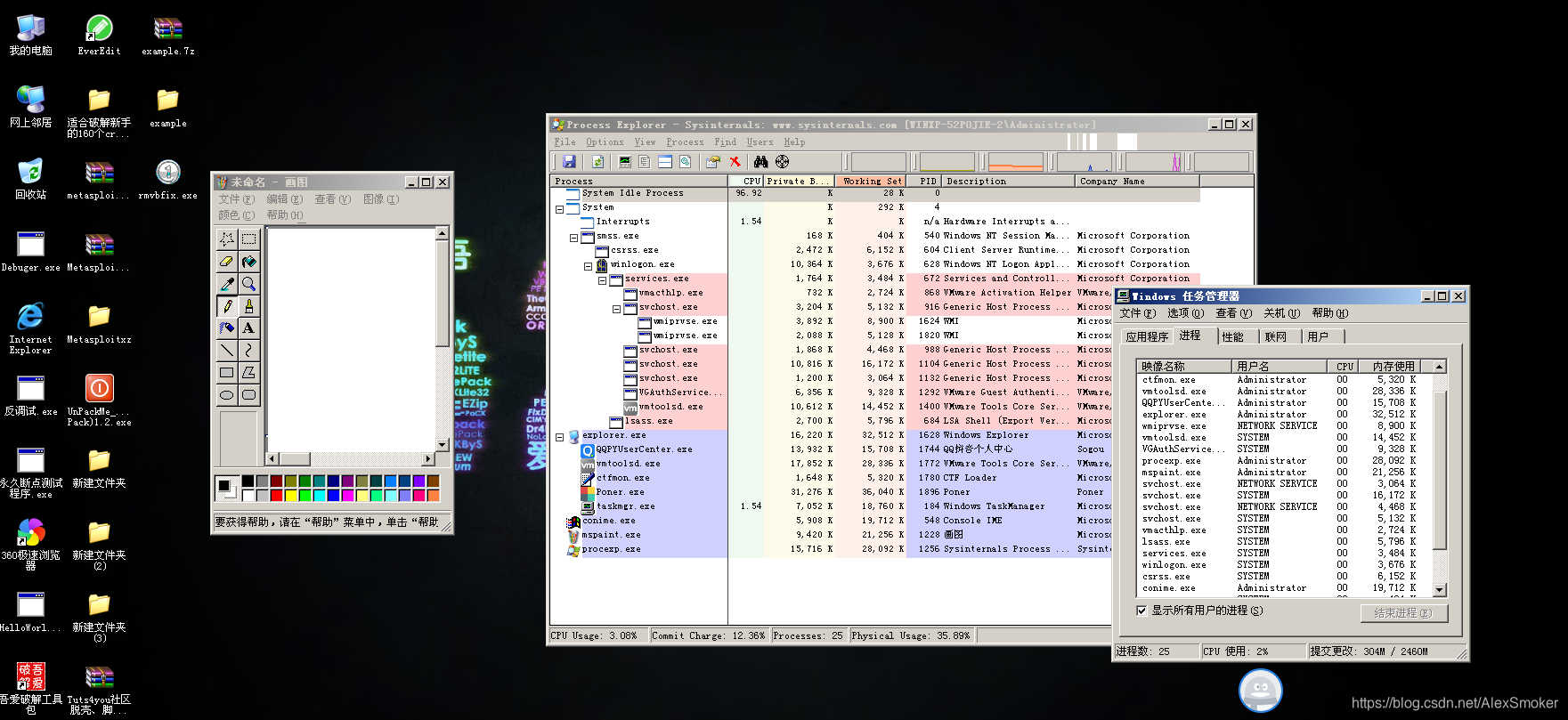The width and height of the screenshot is (1568, 720).
Task: Select the Pencil tool in Paint
Action: point(227,306)
